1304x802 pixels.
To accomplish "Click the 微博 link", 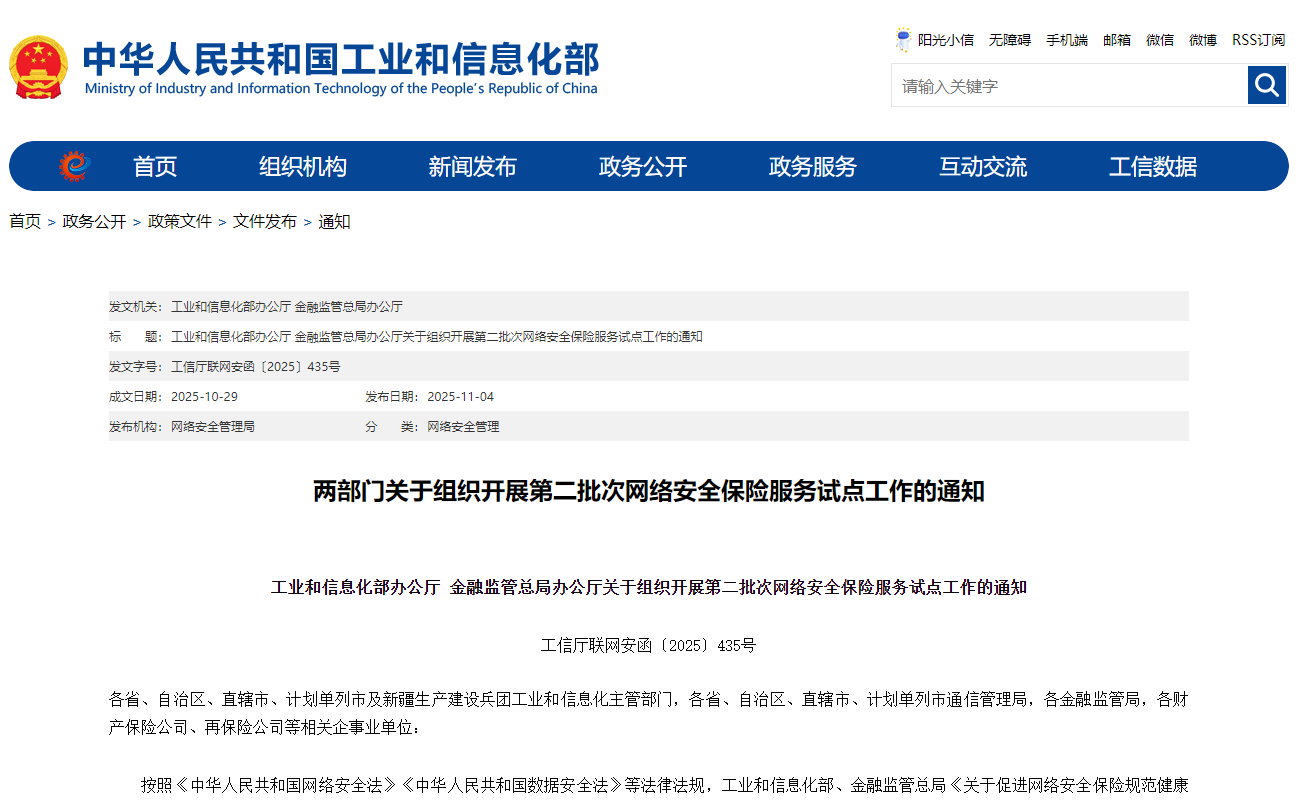I will (1203, 40).
